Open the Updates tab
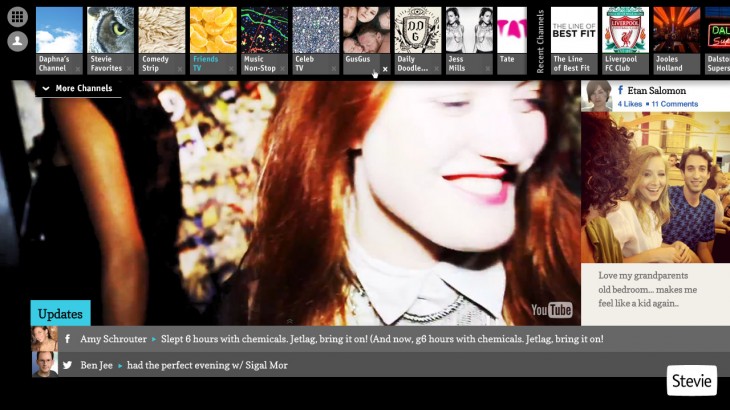Image resolution: width=730 pixels, height=410 pixels. pos(60,313)
